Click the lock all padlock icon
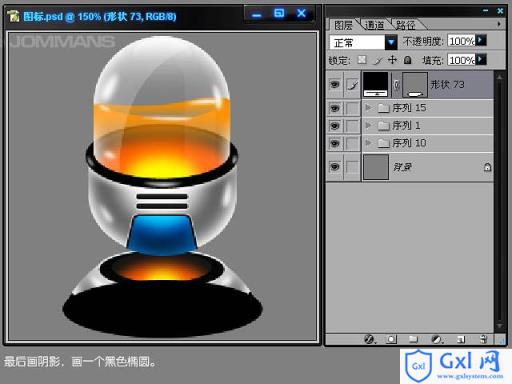Viewport: 512px width, 384px height. coord(407,60)
